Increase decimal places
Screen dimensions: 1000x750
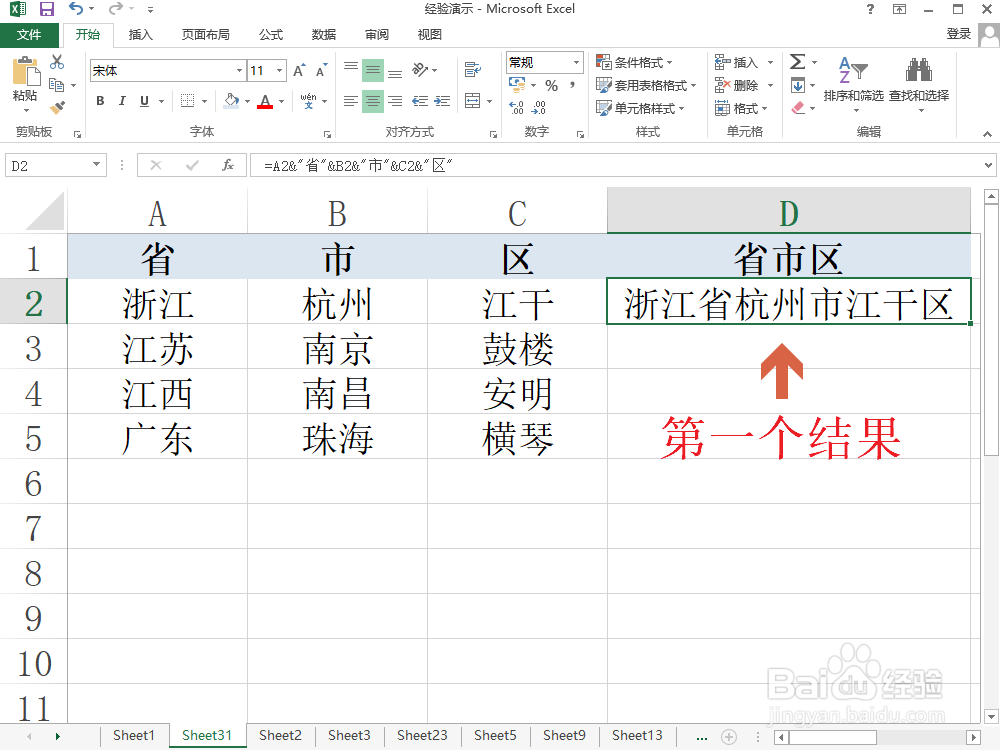pos(517,108)
